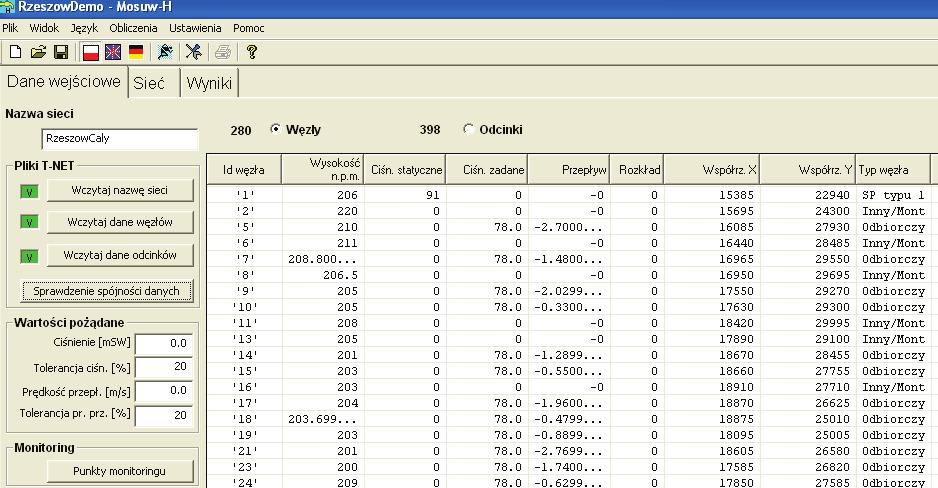This screenshot has height=488, width=938.
Task: Click the Ciśn. statyczne column header
Action: tap(404, 170)
